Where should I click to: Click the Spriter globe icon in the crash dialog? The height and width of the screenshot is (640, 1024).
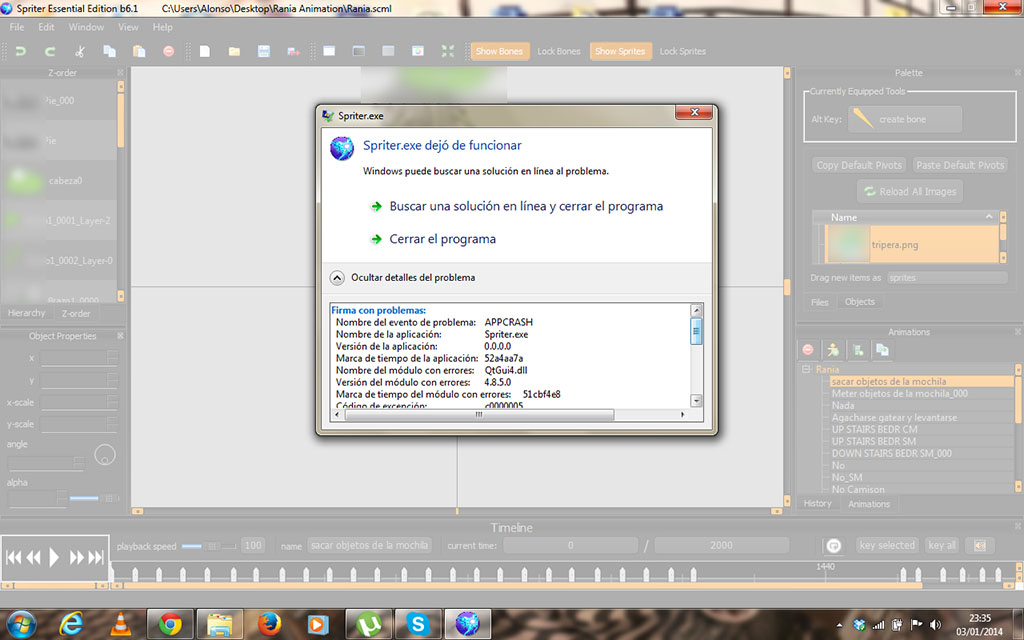pyautogui.click(x=342, y=148)
